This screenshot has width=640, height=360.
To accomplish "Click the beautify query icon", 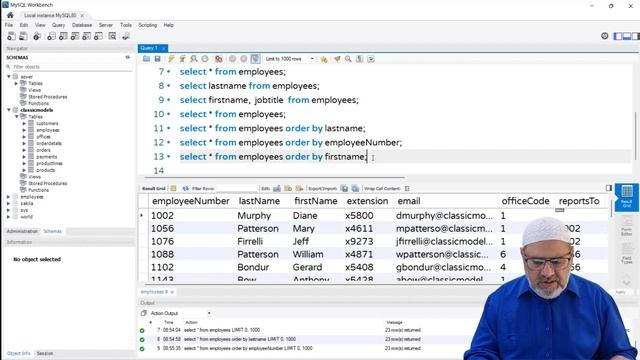I will pyautogui.click(x=337, y=59).
